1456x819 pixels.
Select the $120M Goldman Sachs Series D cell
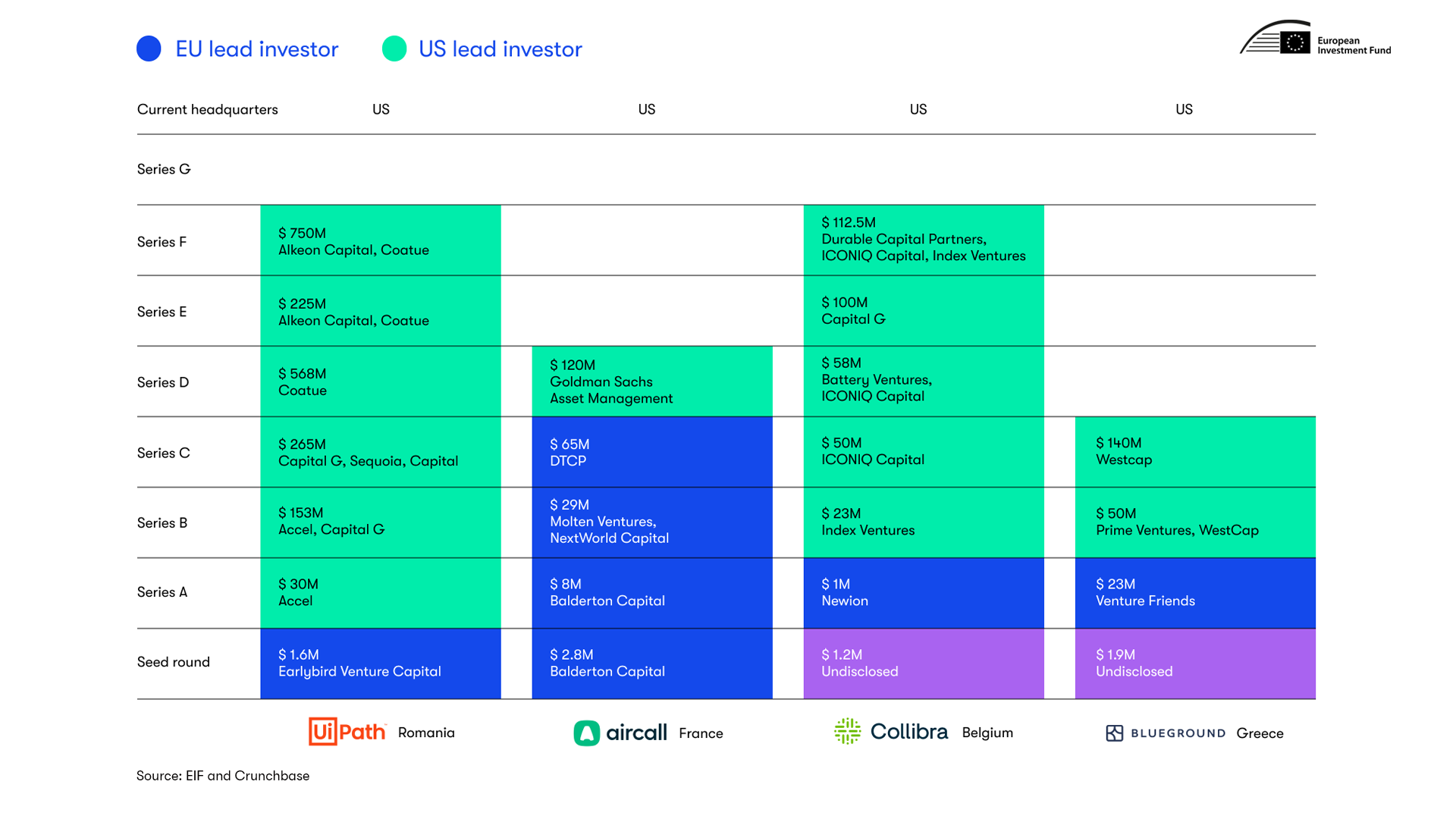coord(651,381)
